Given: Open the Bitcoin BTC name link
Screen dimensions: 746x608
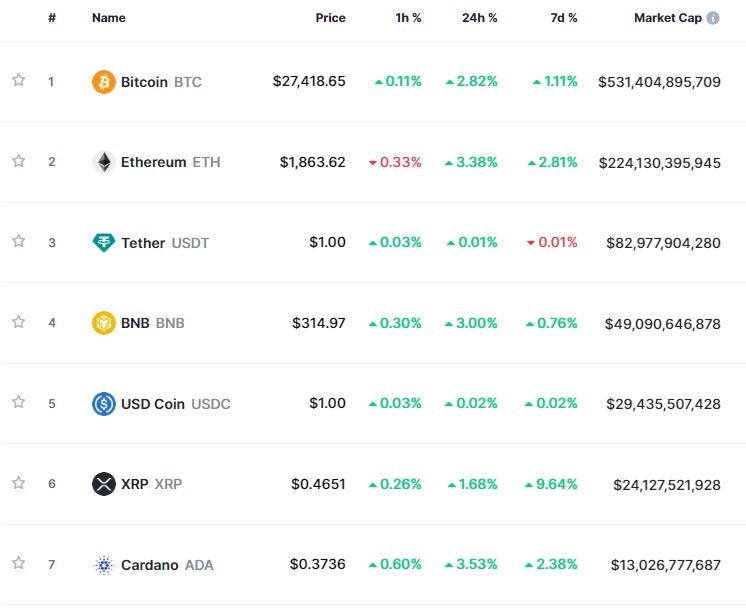Looking at the screenshot, I should [x=160, y=81].
